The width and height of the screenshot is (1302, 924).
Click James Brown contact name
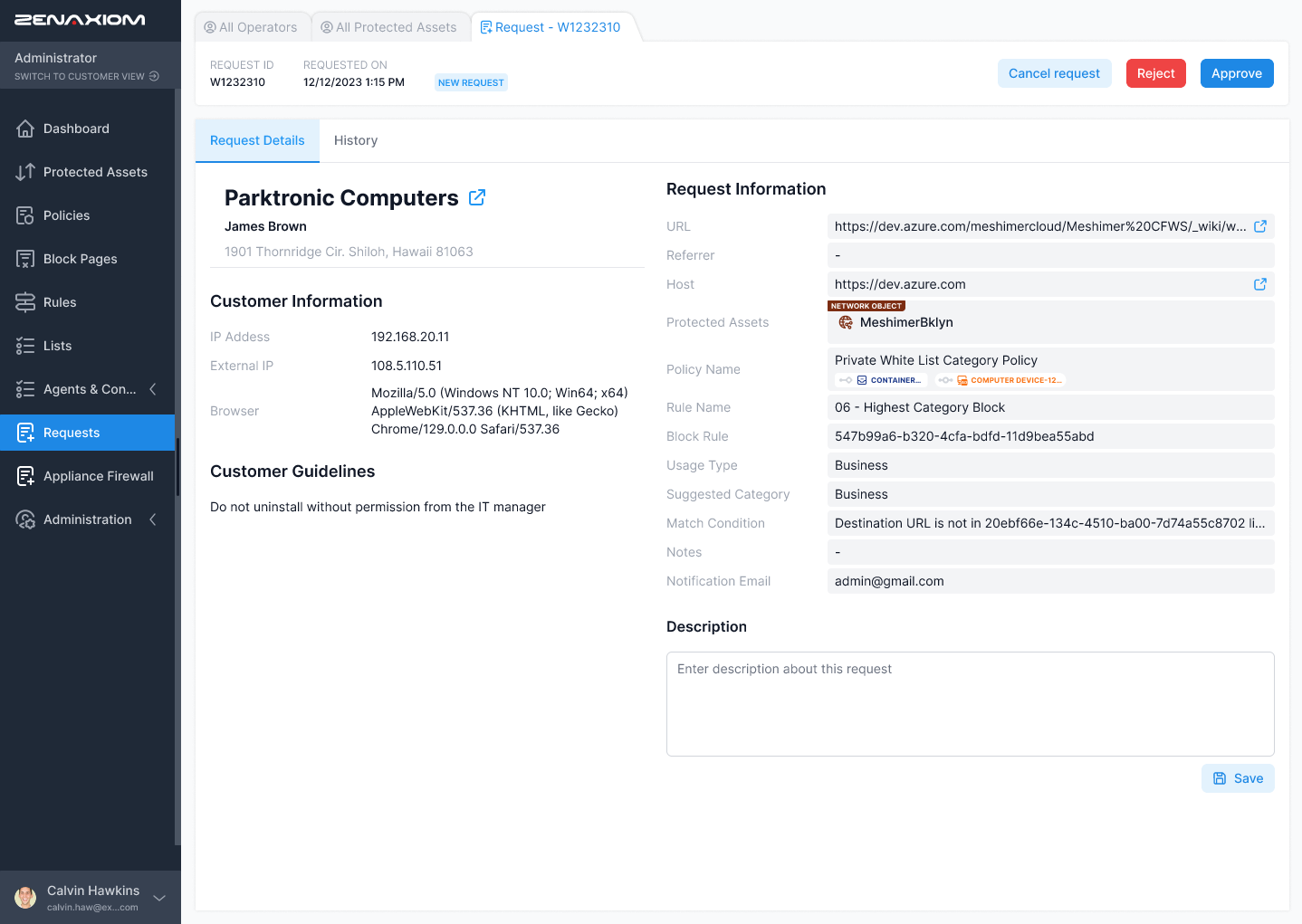click(265, 226)
